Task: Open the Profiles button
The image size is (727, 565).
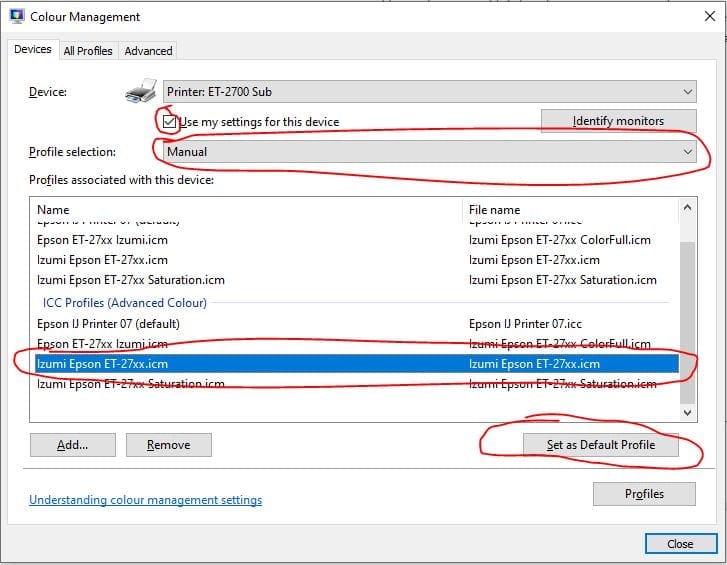Action: (644, 494)
